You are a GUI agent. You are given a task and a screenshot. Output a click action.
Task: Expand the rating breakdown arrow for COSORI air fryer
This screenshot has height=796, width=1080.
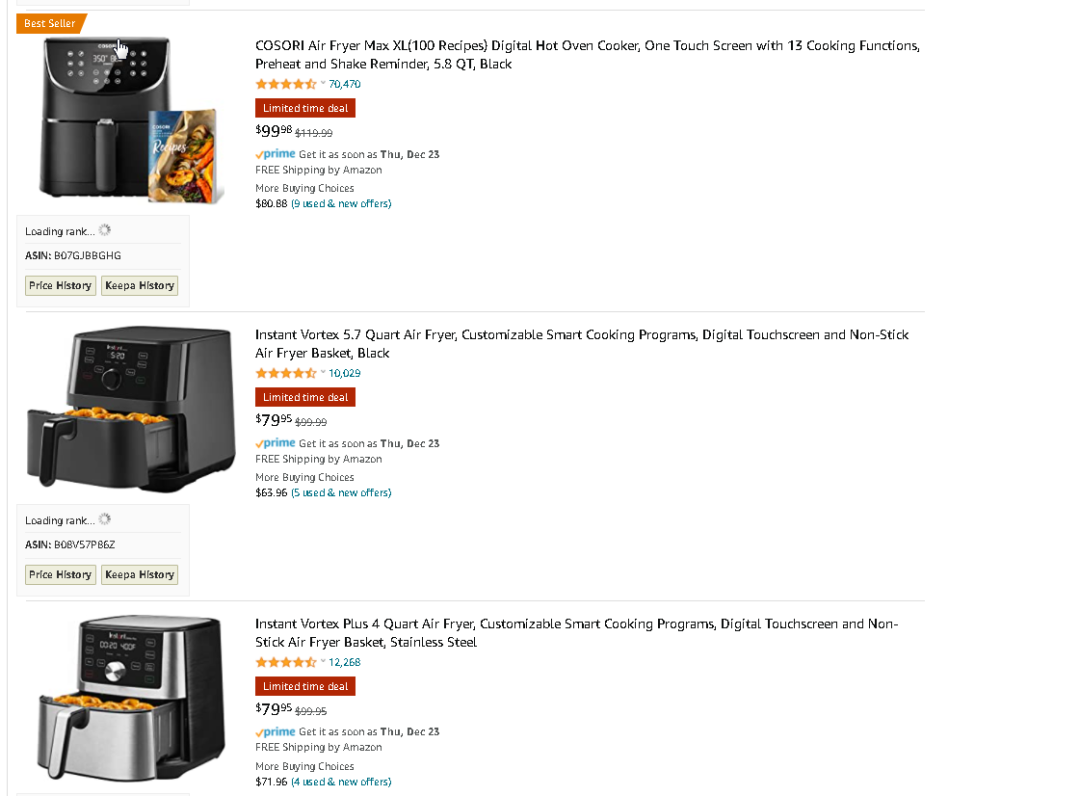[323, 84]
